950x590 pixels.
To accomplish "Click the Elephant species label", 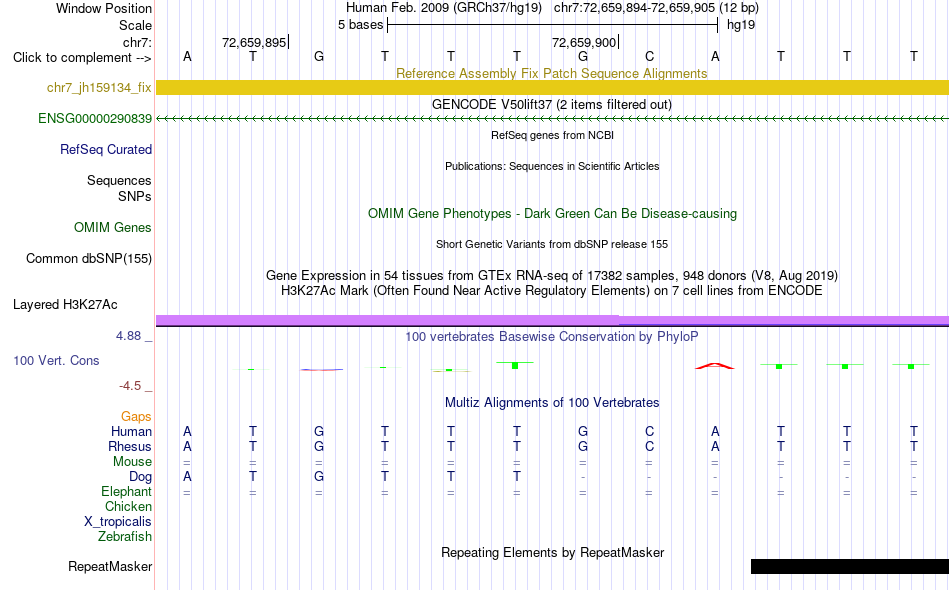I will point(126,491).
